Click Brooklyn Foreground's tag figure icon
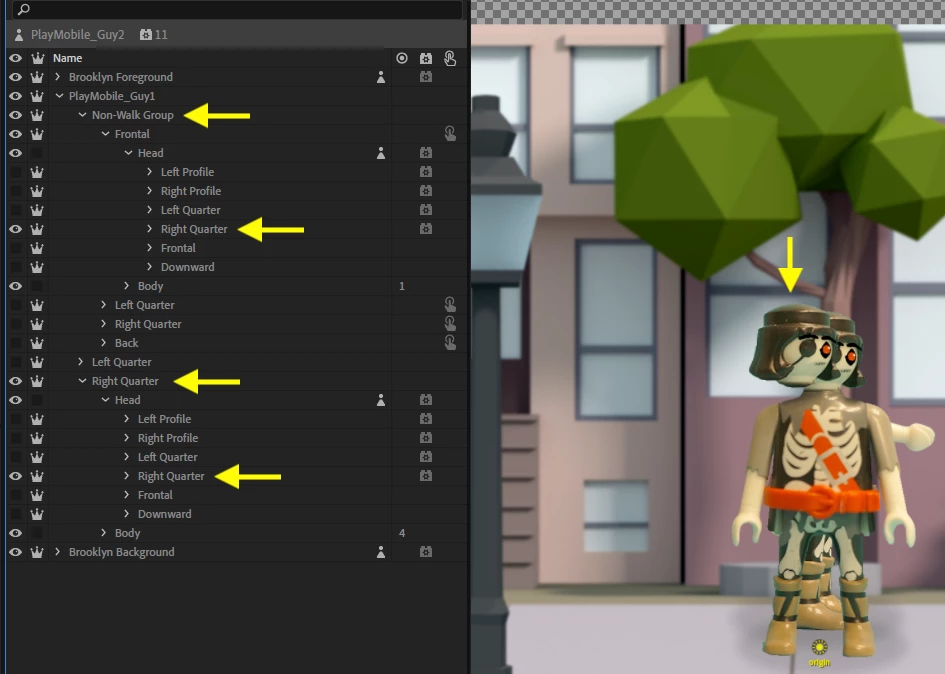Screen dimensions: 945x674 (x=381, y=77)
